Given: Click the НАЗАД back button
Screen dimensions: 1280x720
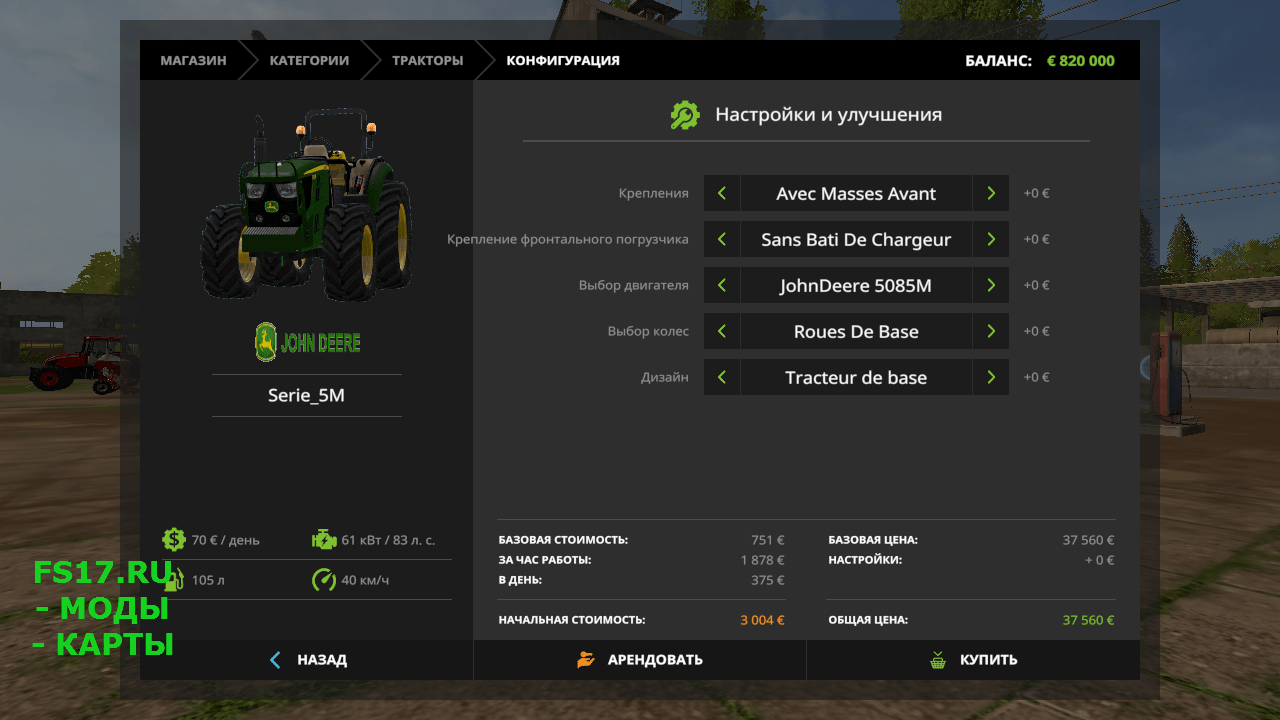Looking at the screenshot, I should pos(306,660).
